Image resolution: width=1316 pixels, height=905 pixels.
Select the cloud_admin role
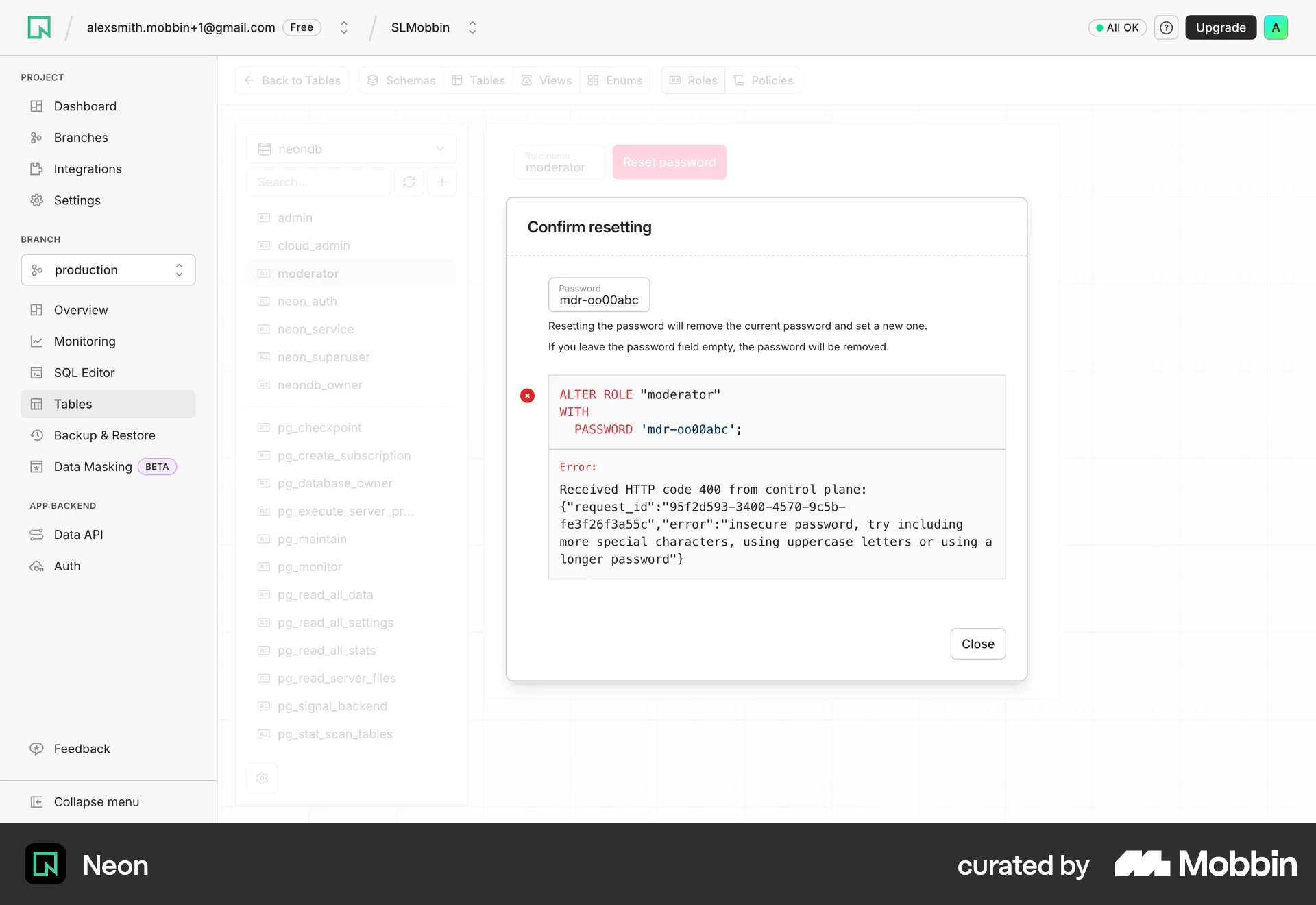click(351, 245)
